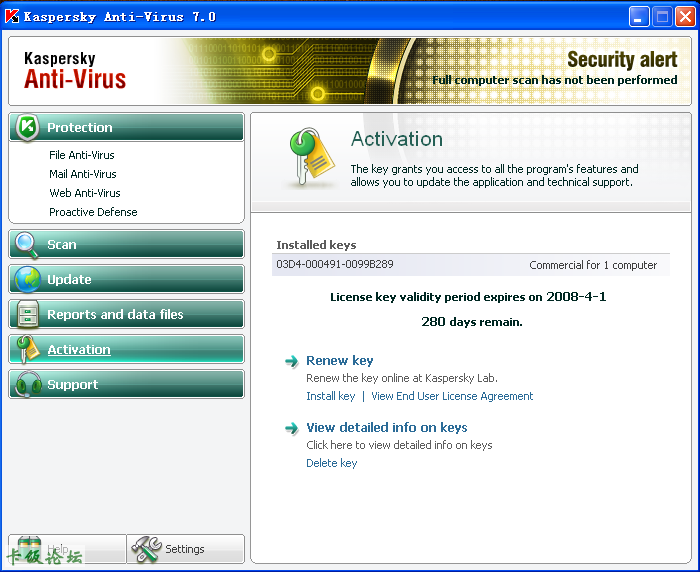Viewport: 700px width, 572px height.
Task: Click the Delete key link
Action: (x=332, y=463)
